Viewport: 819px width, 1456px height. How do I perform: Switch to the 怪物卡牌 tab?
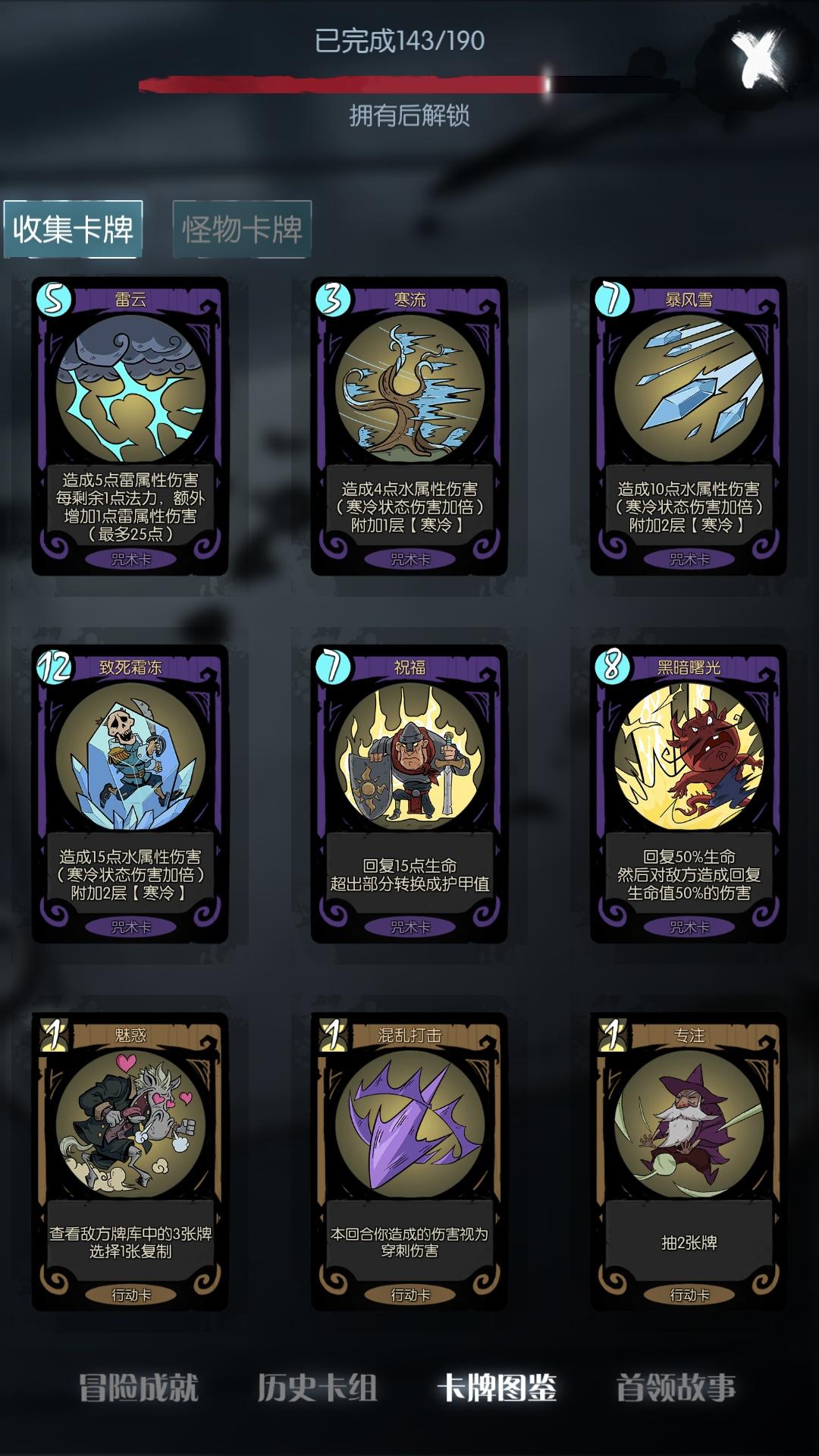pyautogui.click(x=242, y=229)
